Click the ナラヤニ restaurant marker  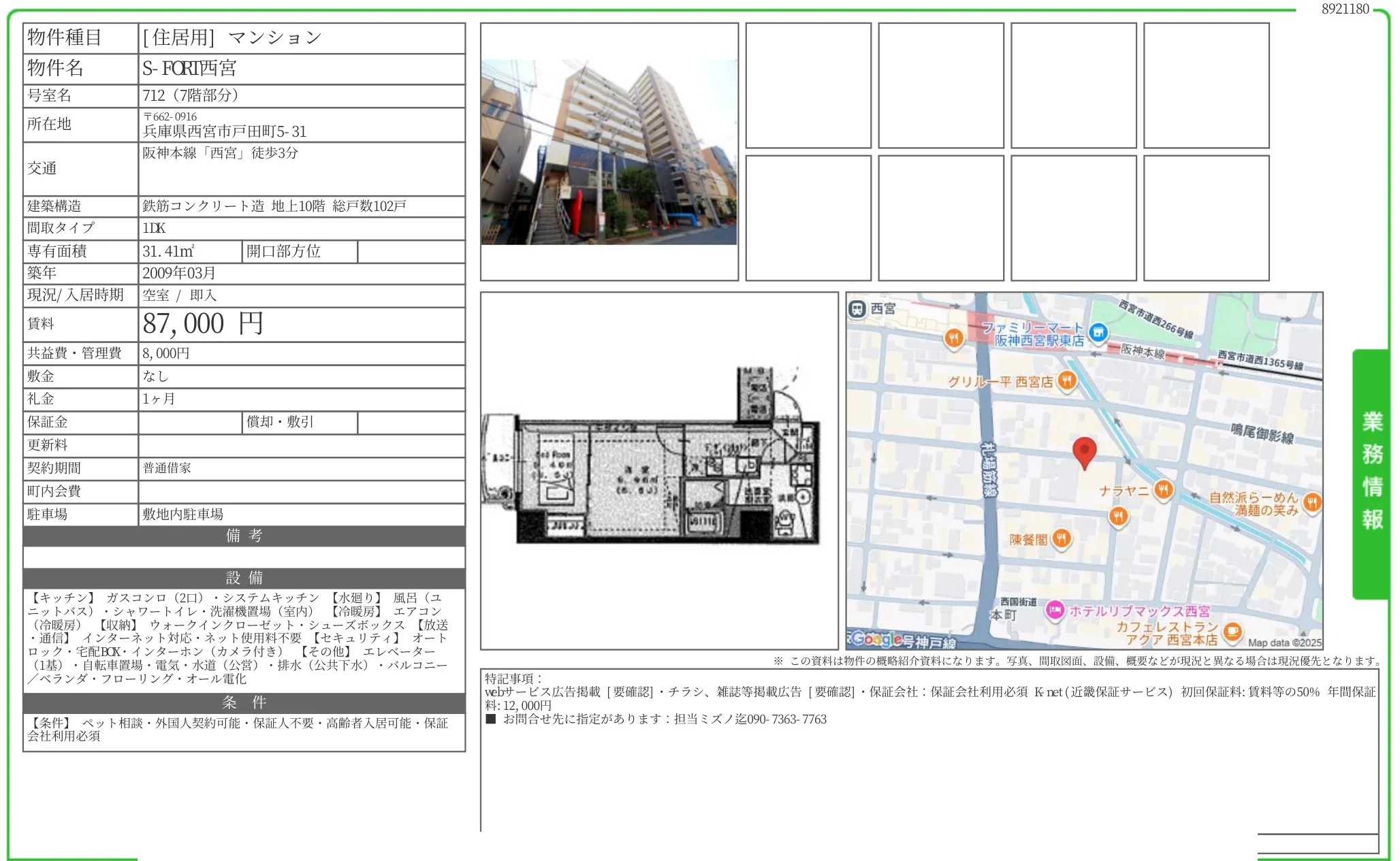point(1163,489)
